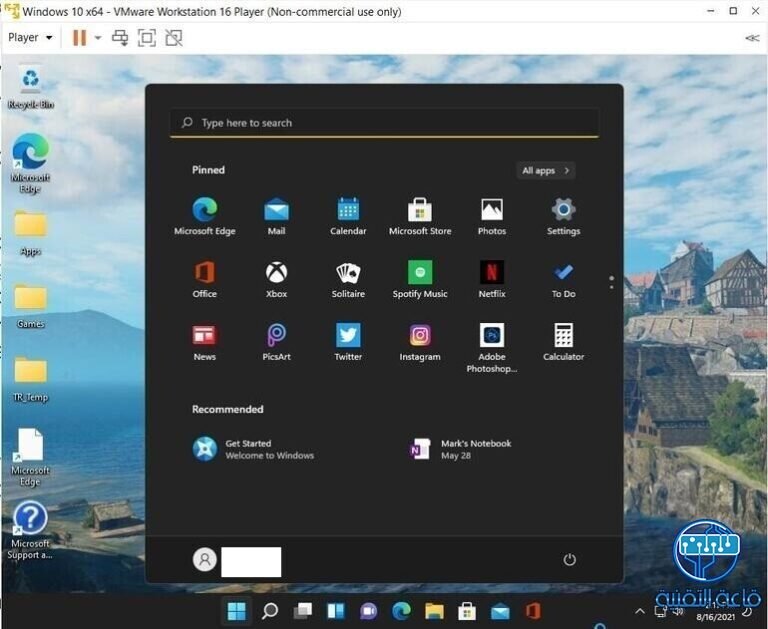This screenshot has height=629, width=768.
Task: Open the To Do app
Action: (563, 279)
